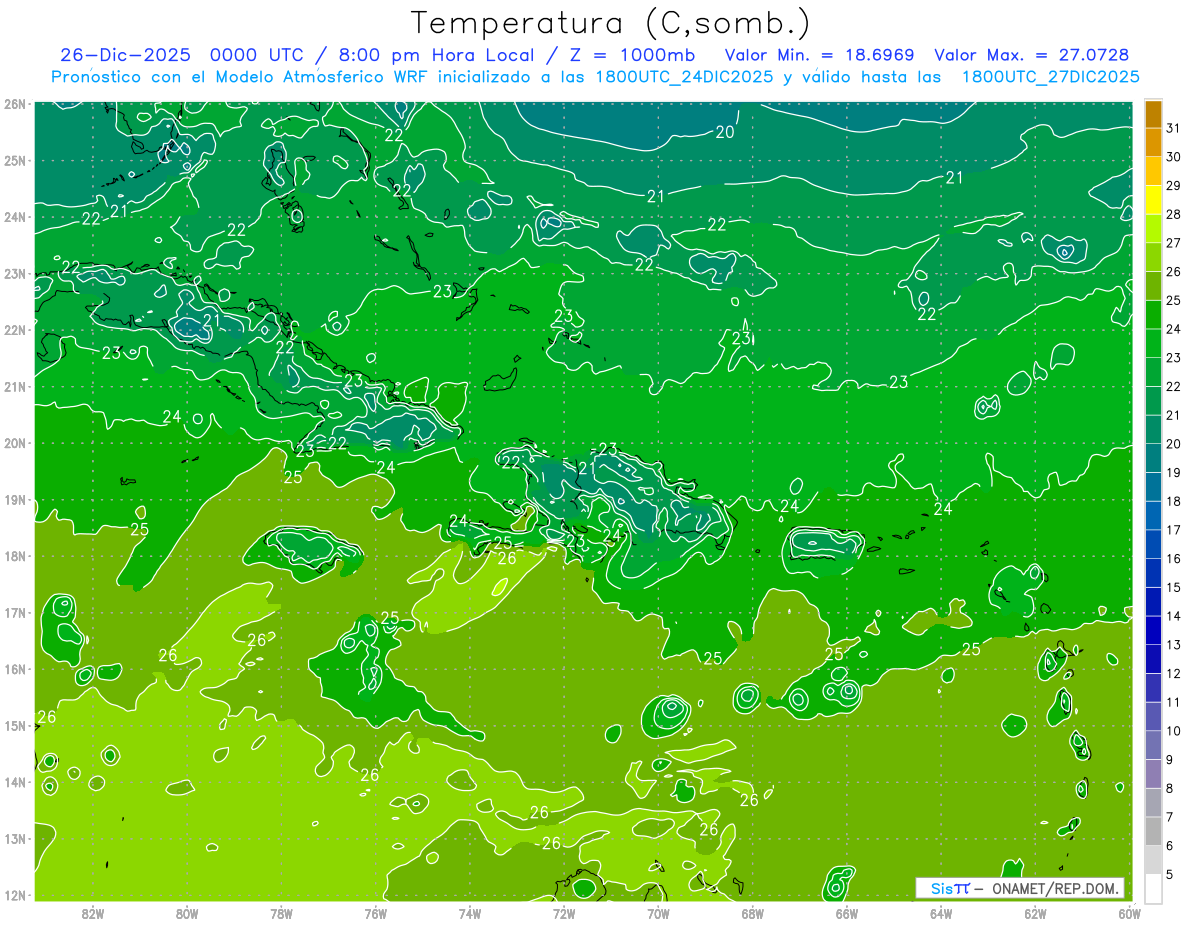The image size is (1200, 927).
Task: Click the 14N latitude axis label
Action: tap(15, 782)
